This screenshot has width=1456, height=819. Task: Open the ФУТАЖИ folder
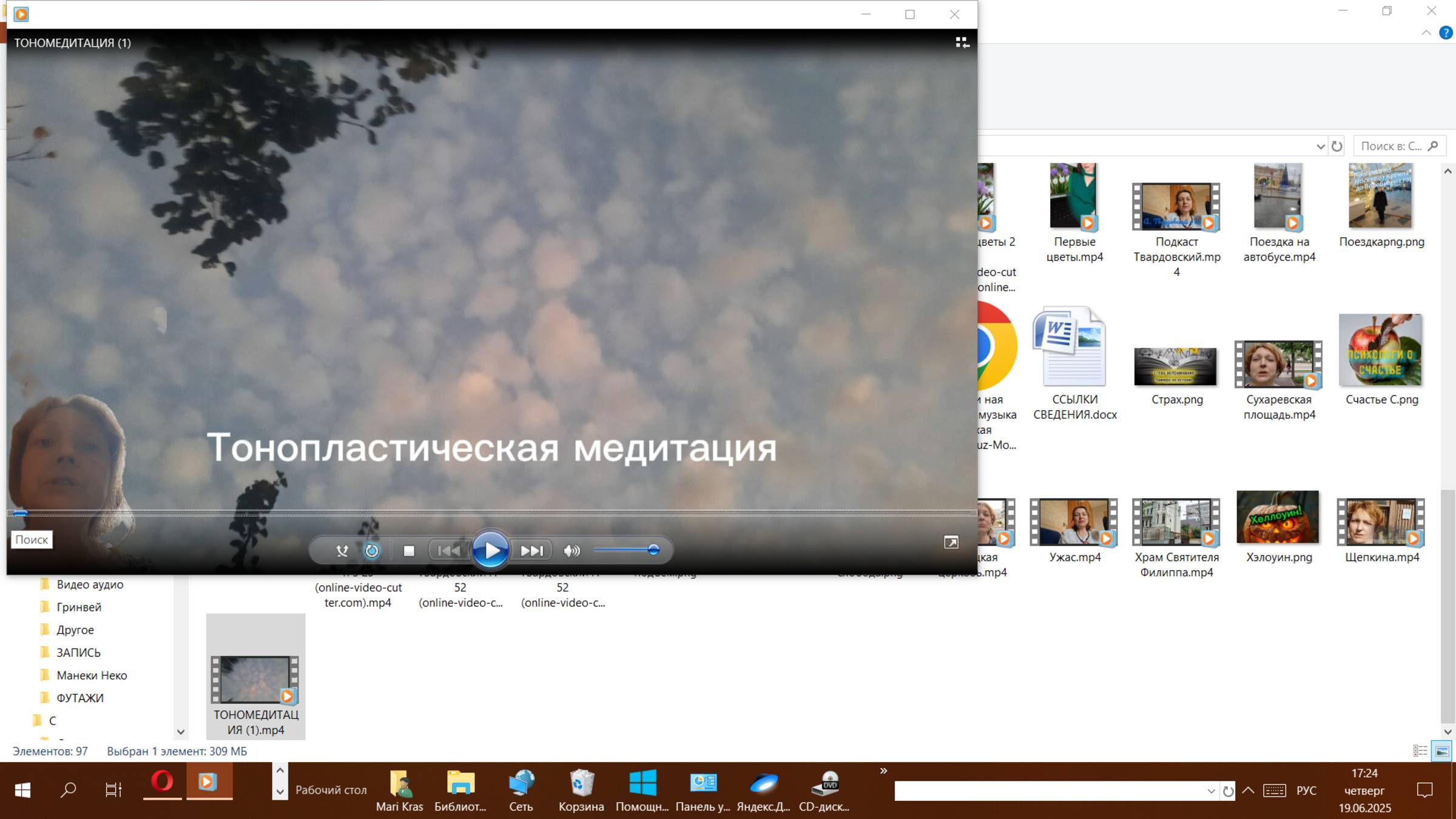79,698
